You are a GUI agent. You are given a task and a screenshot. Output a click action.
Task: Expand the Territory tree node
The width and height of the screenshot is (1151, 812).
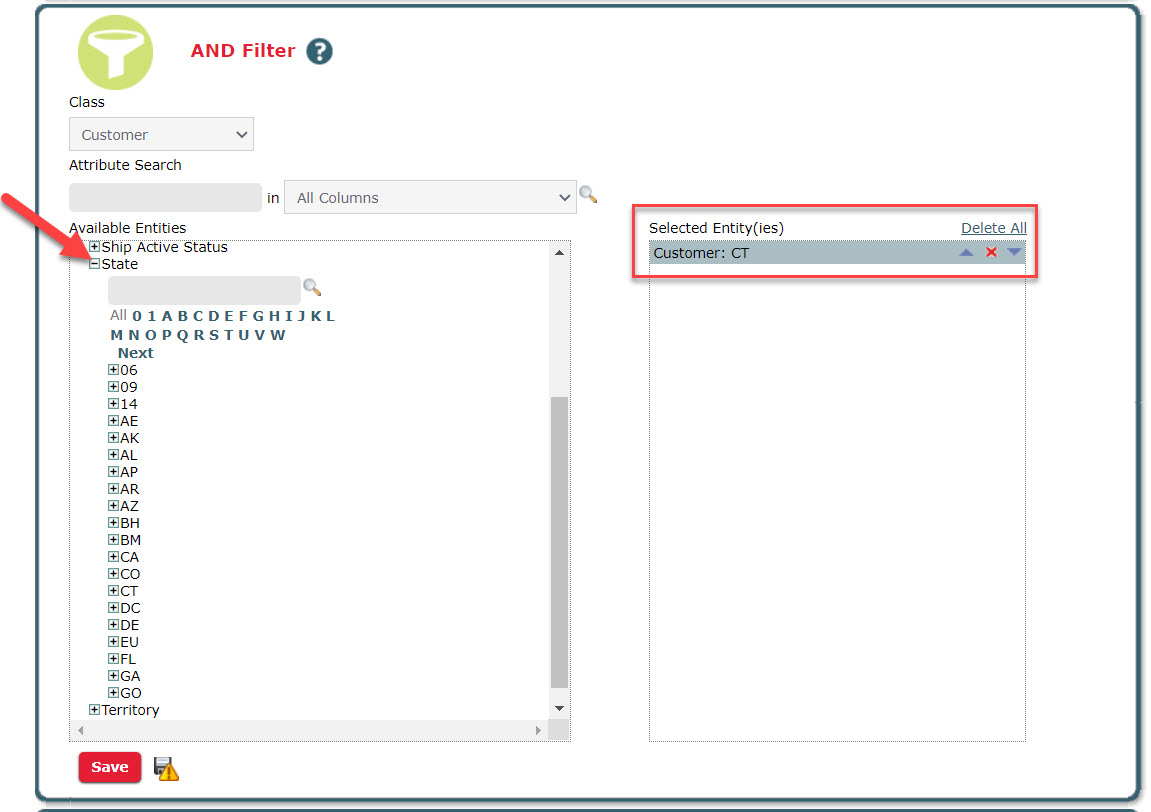(95, 710)
